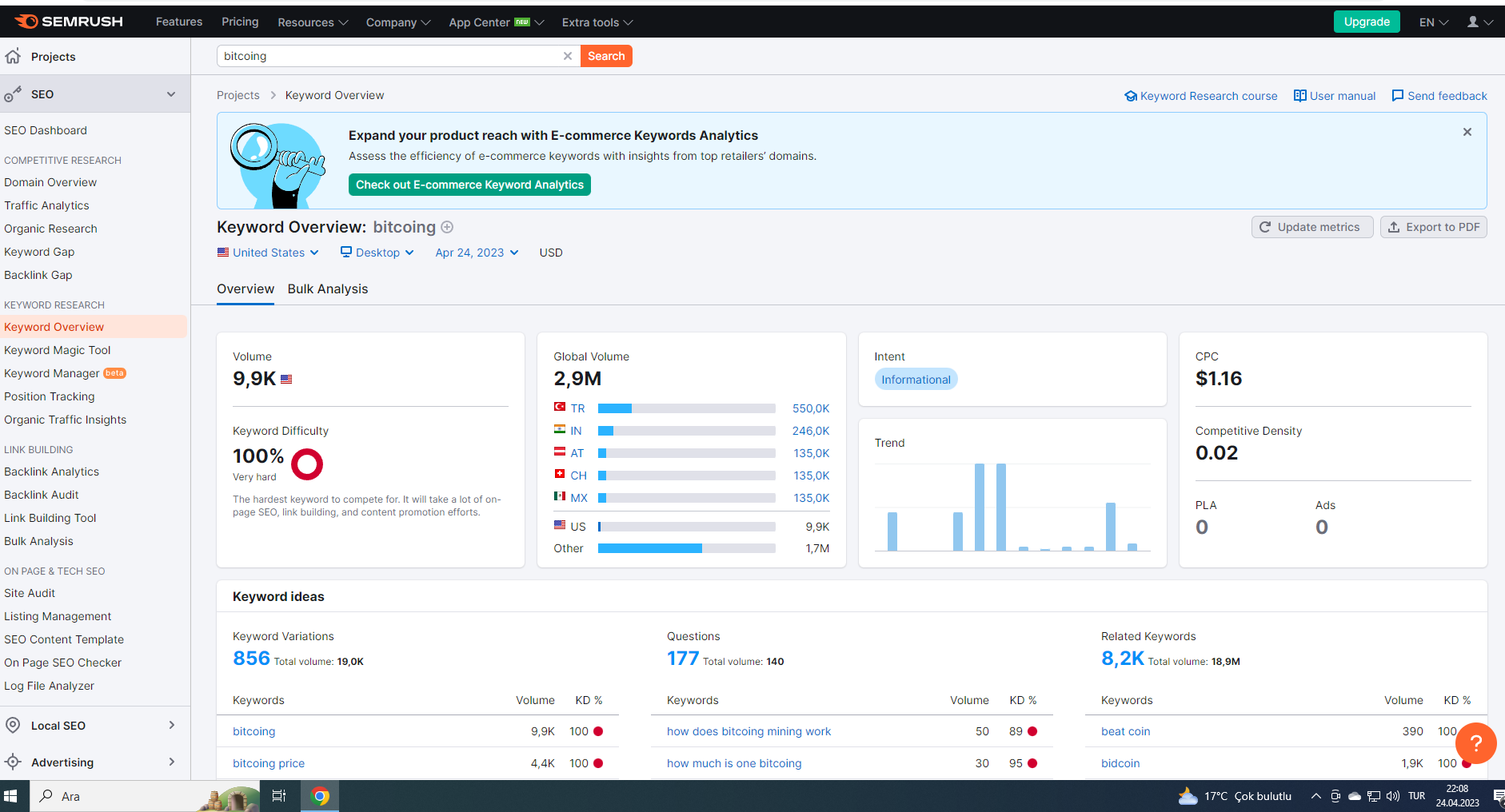1505x812 pixels.
Task: Open the Resources menu in top bar
Action: [313, 22]
